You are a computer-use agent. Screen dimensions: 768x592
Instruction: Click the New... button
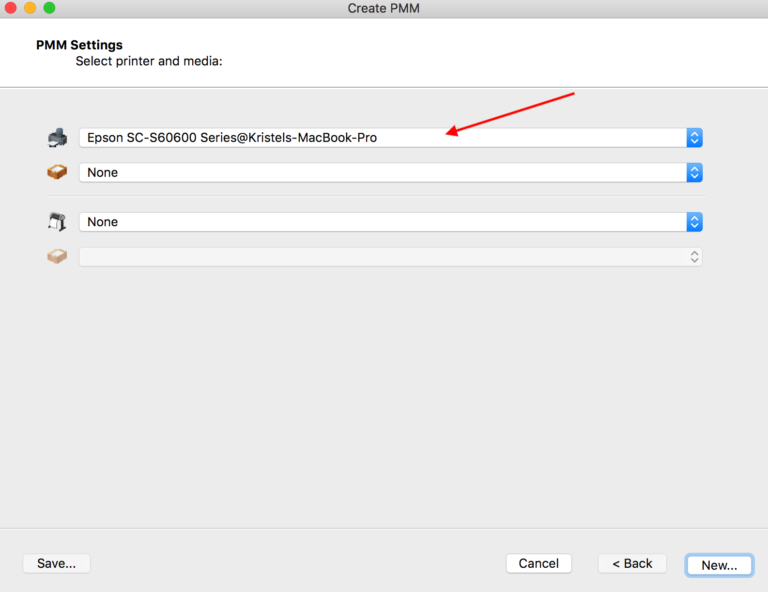click(719, 565)
